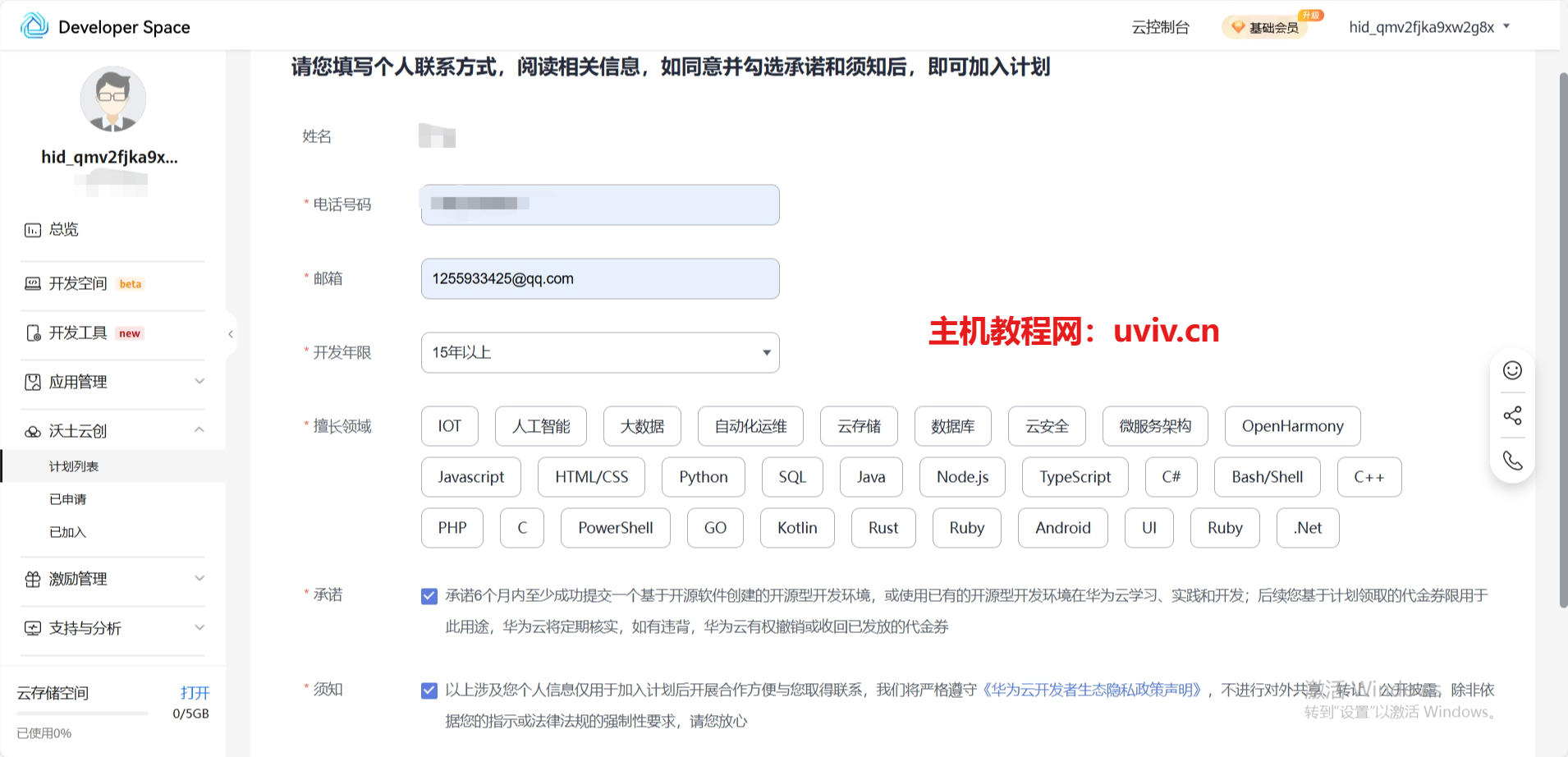Collapse the sidebar with the arrow handle
This screenshot has width=1568, height=757.
click(x=231, y=333)
